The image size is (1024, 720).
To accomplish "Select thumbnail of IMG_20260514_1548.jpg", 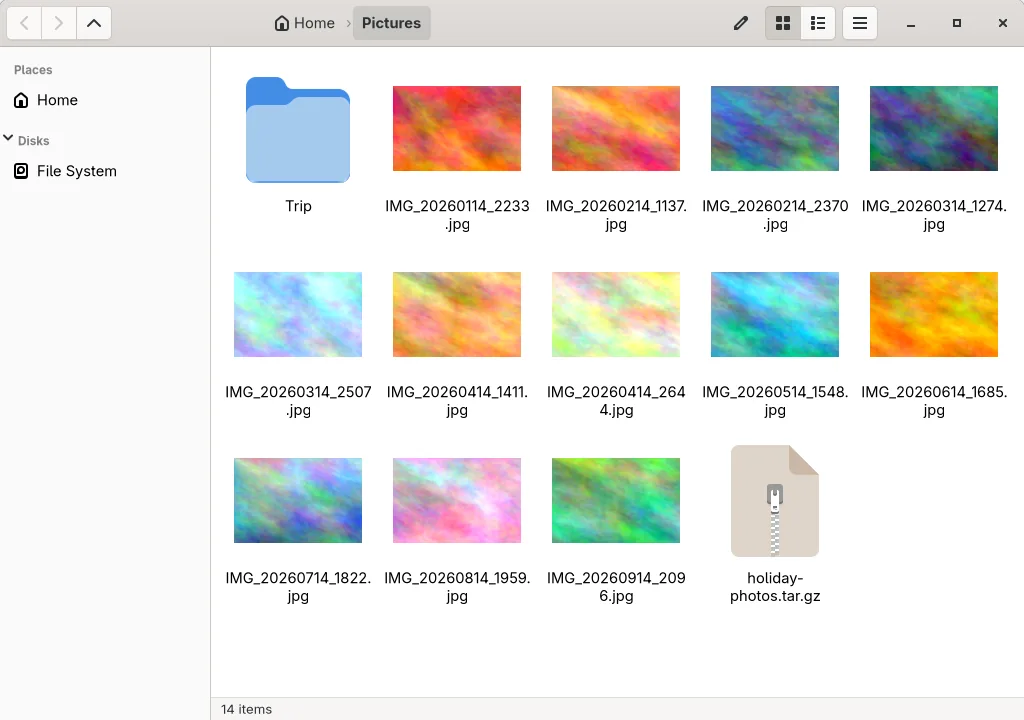I will 775,315.
